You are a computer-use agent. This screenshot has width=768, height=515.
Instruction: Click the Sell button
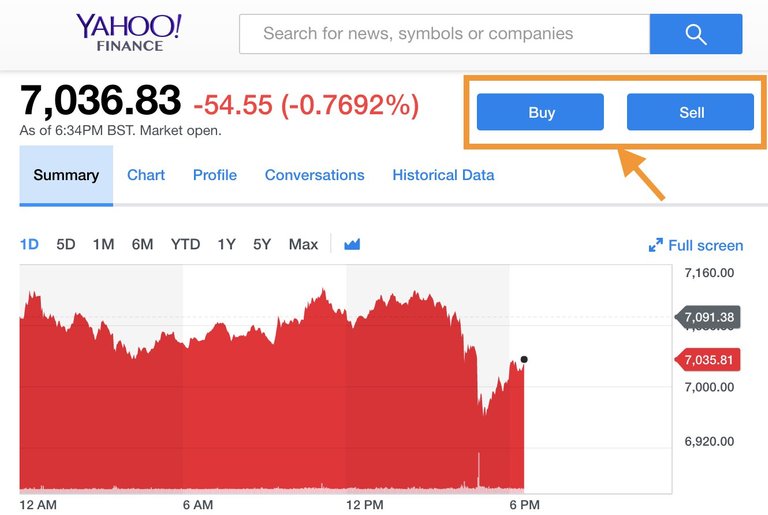(691, 112)
